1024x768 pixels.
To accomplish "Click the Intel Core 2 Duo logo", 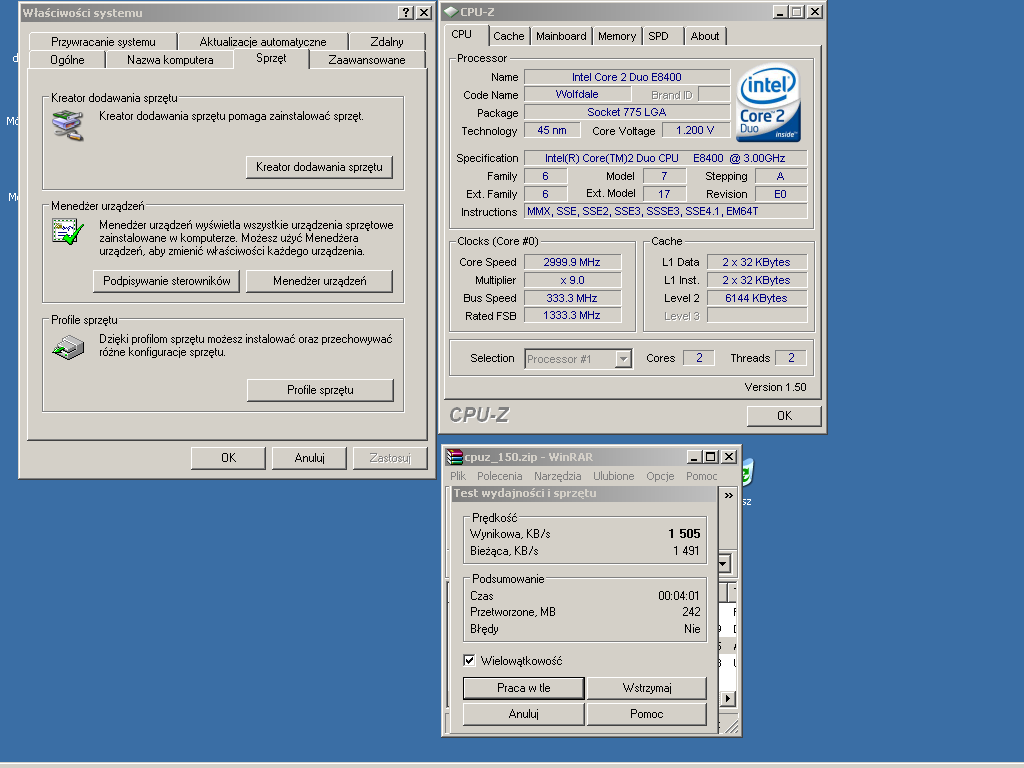I will 768,103.
